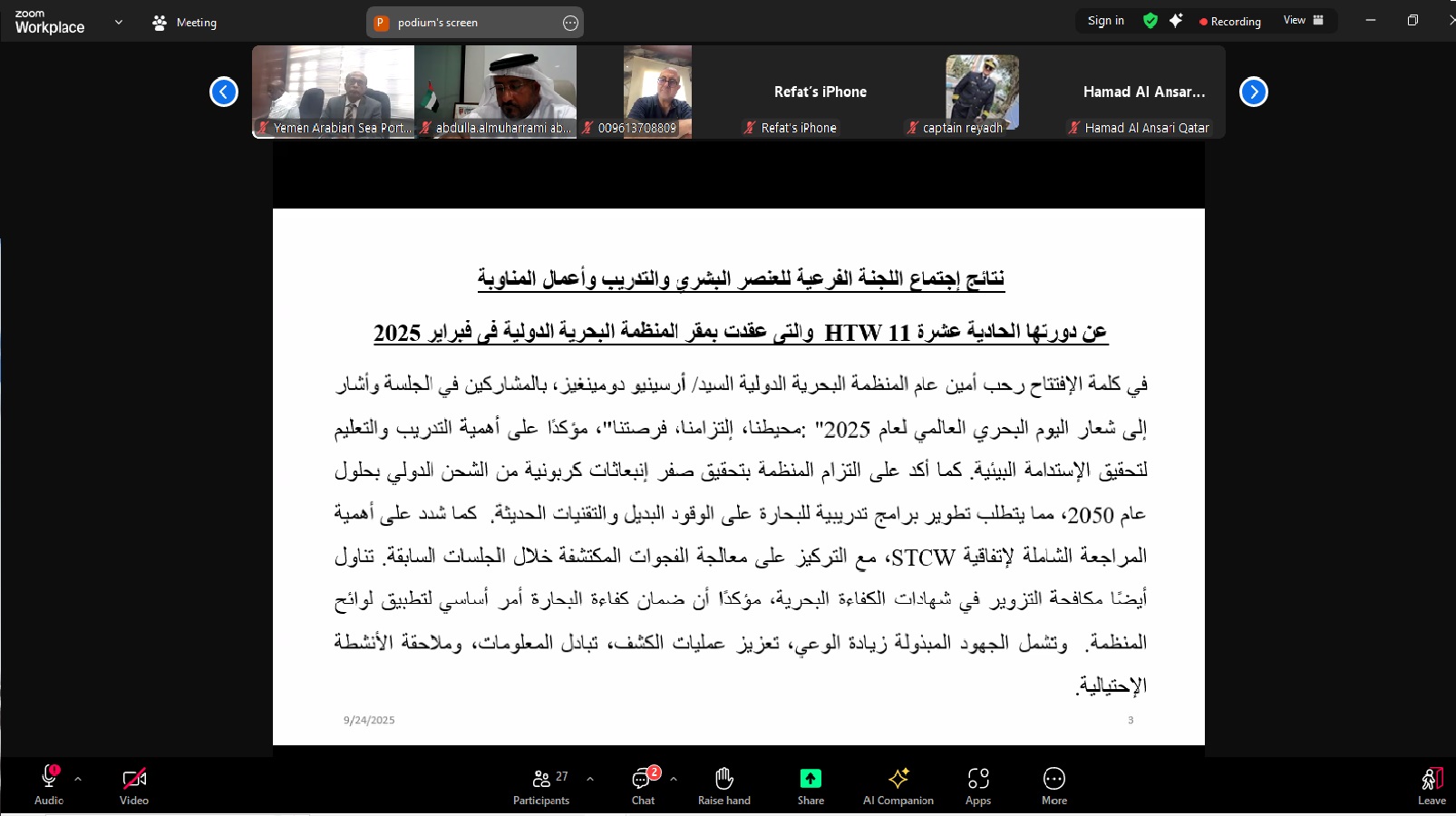The height and width of the screenshot is (816, 1456).
Task: Click AI sparkle icon in top bar
Action: pos(1176,21)
